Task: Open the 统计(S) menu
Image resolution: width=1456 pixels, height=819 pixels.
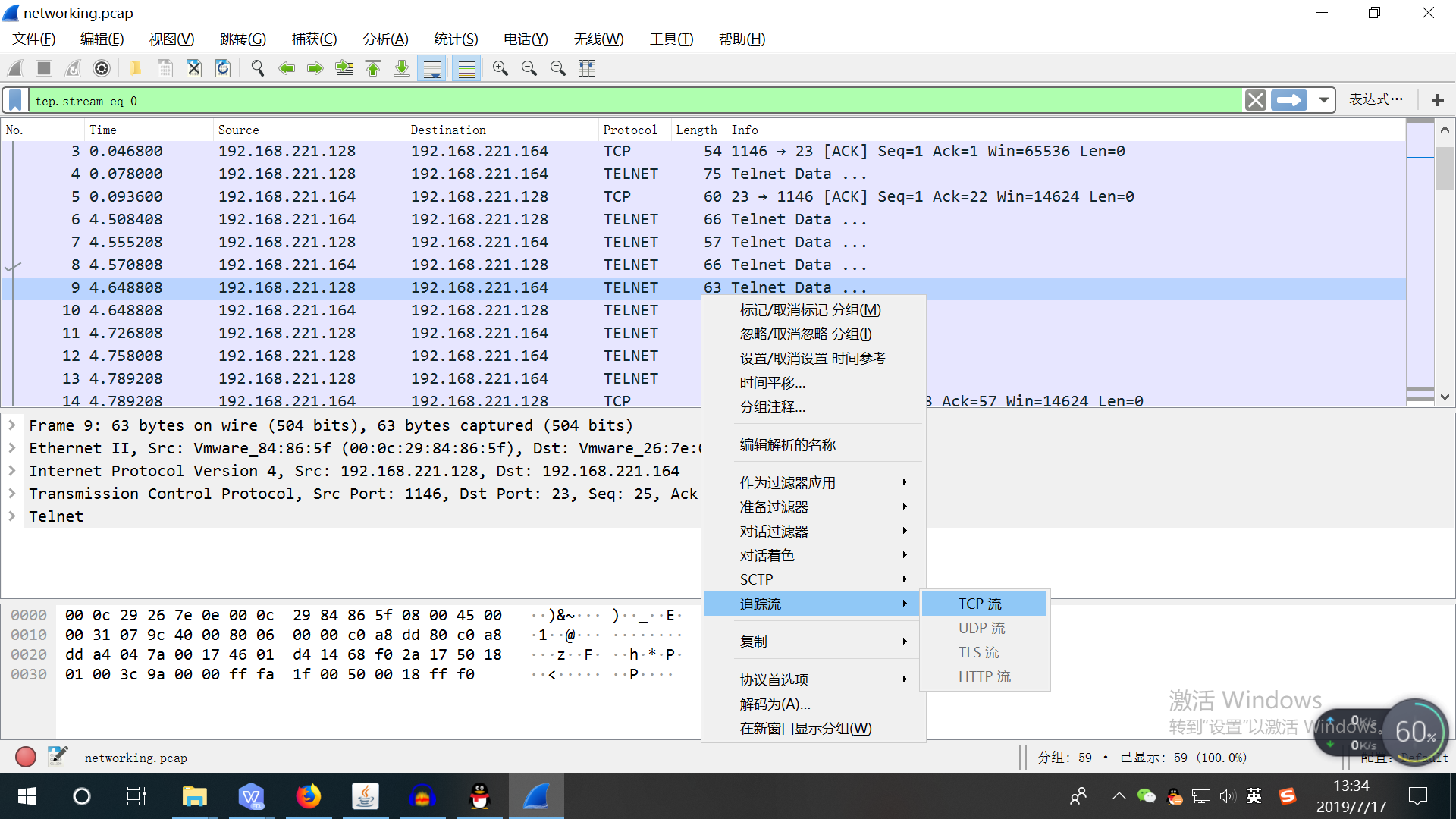Action: click(456, 39)
